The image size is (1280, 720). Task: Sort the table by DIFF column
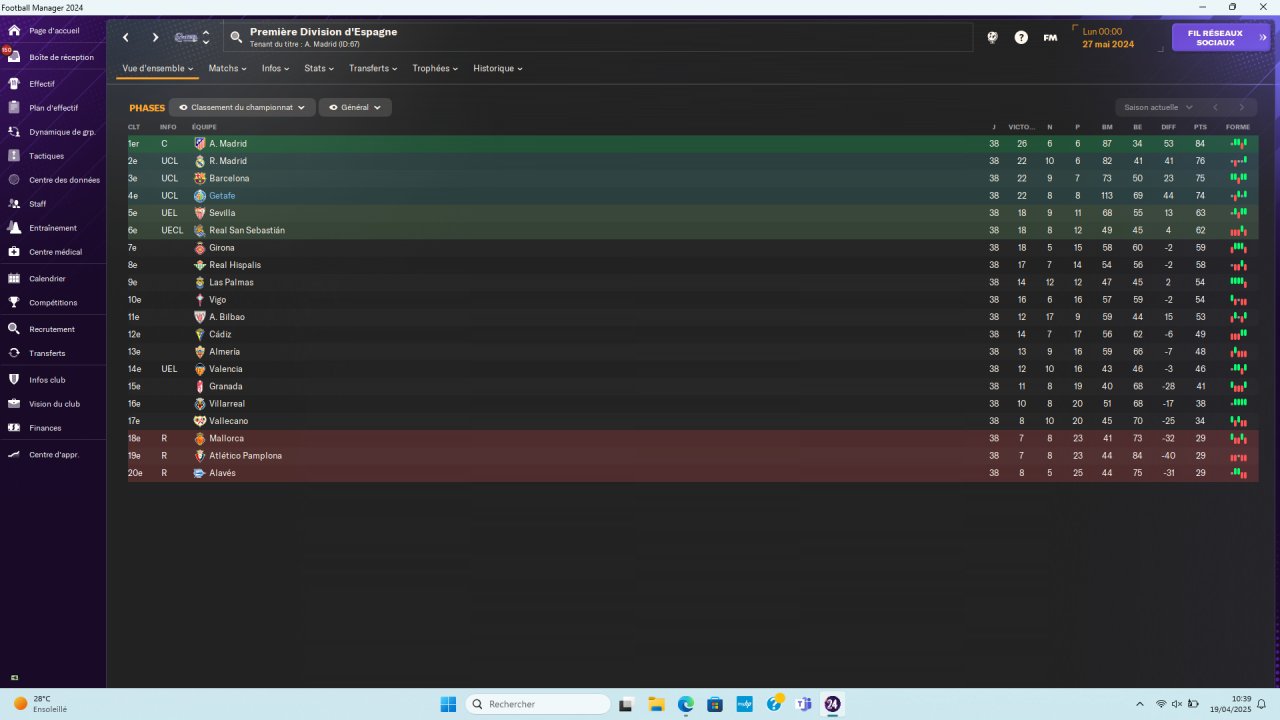[x=1168, y=127]
